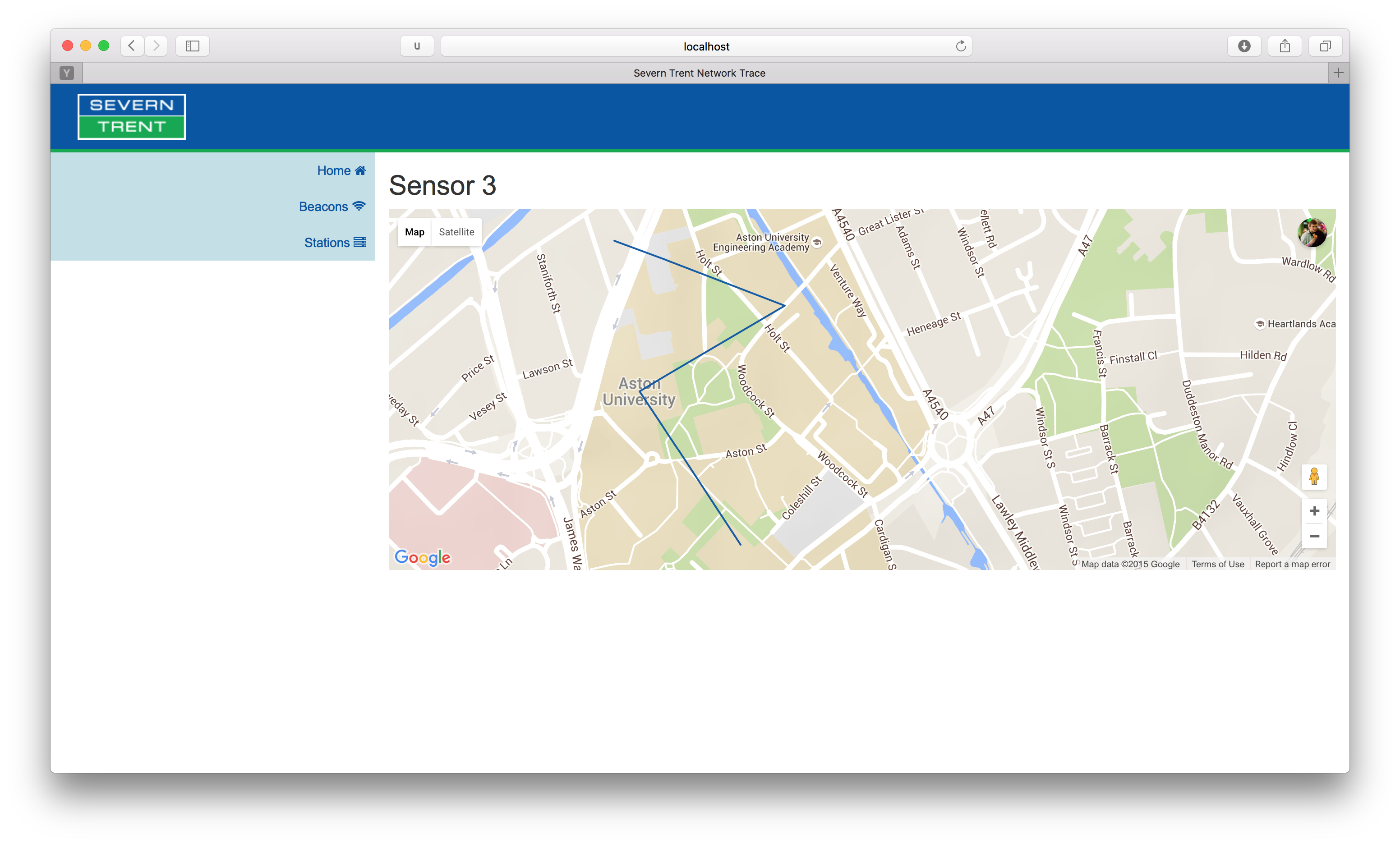Show all tabs overview icon

click(1325, 46)
